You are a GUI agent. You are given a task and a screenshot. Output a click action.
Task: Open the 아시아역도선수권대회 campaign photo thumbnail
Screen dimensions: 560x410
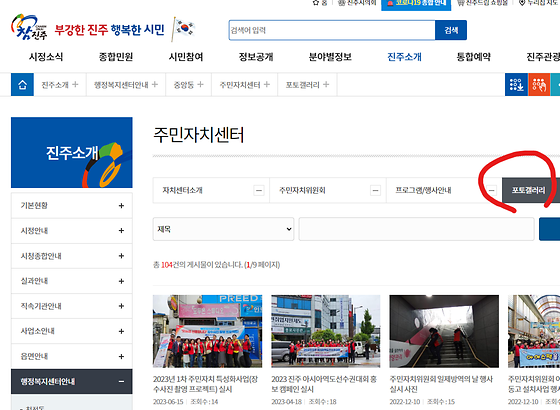(326, 331)
